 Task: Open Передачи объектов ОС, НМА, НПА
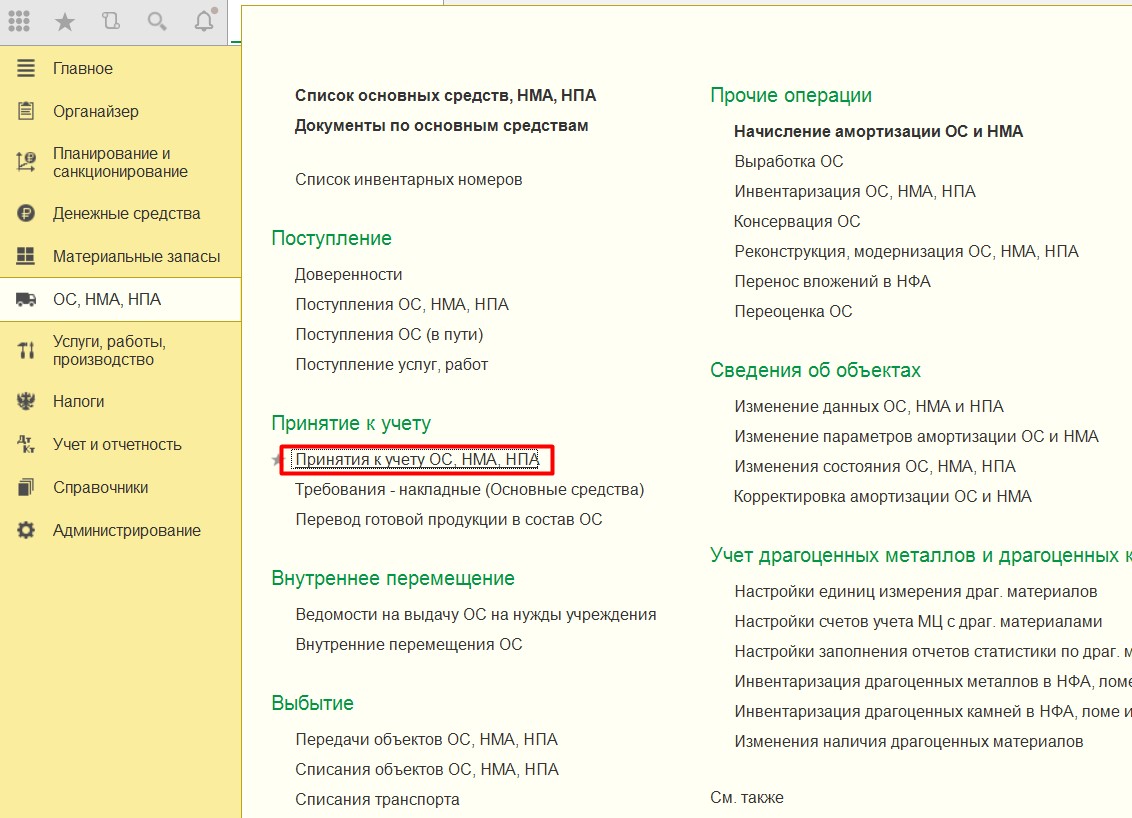click(427, 739)
